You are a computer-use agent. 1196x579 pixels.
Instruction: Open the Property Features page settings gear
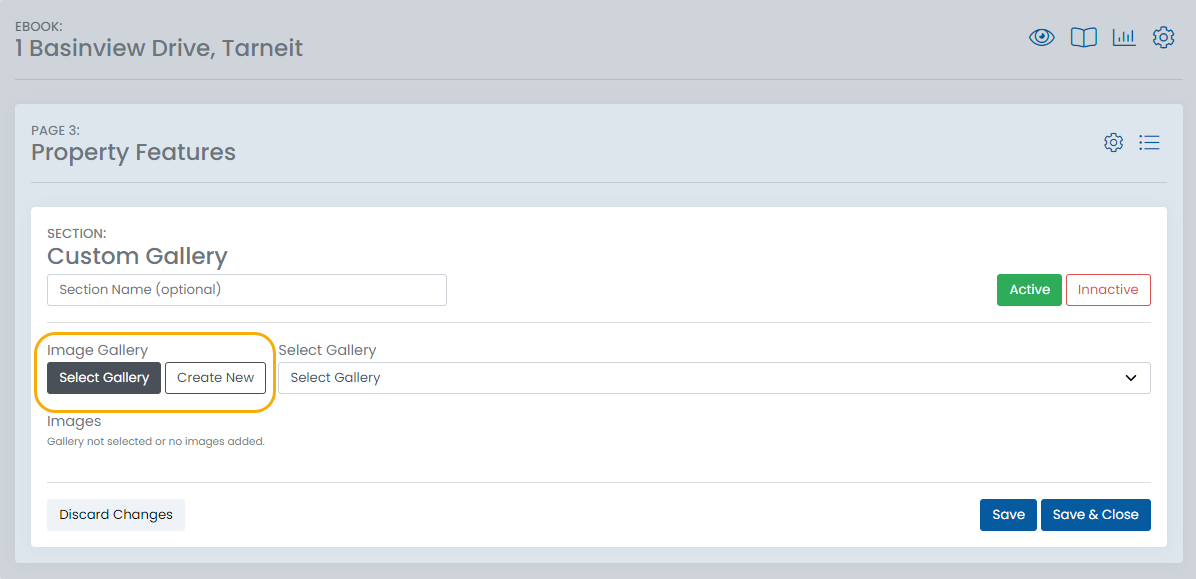(x=1113, y=143)
